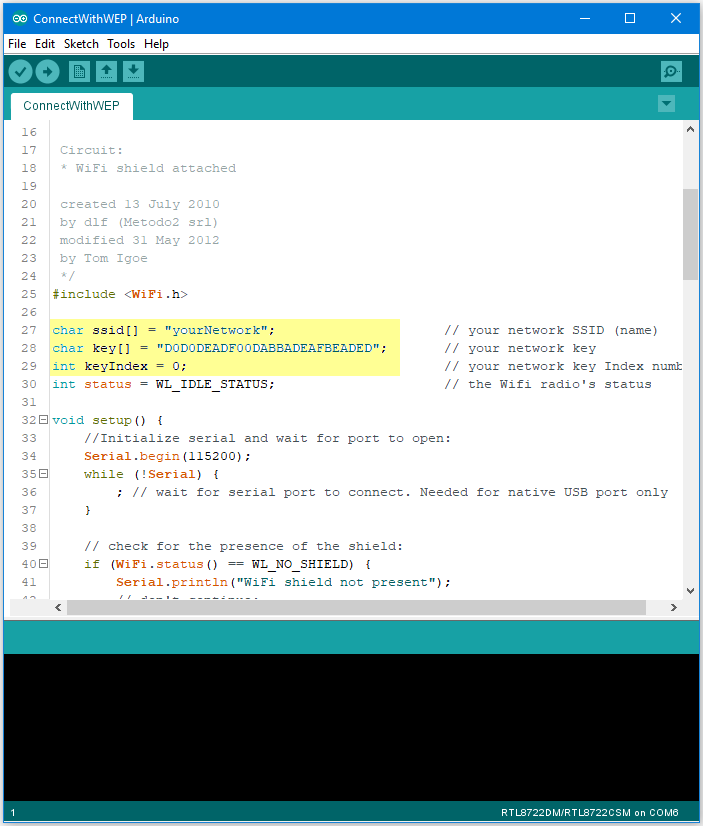The width and height of the screenshot is (703, 826).
Task: Close the Arduino window
Action: pos(676,18)
